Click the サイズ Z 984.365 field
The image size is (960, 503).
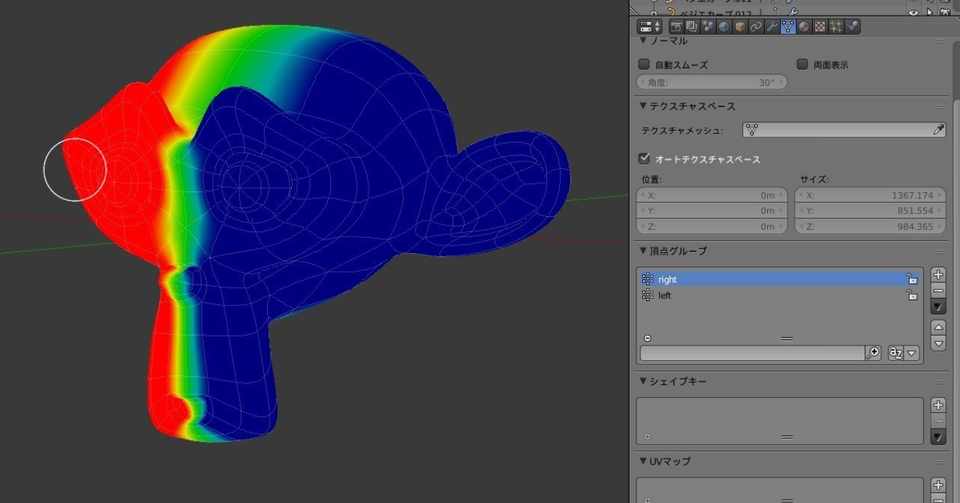point(871,226)
